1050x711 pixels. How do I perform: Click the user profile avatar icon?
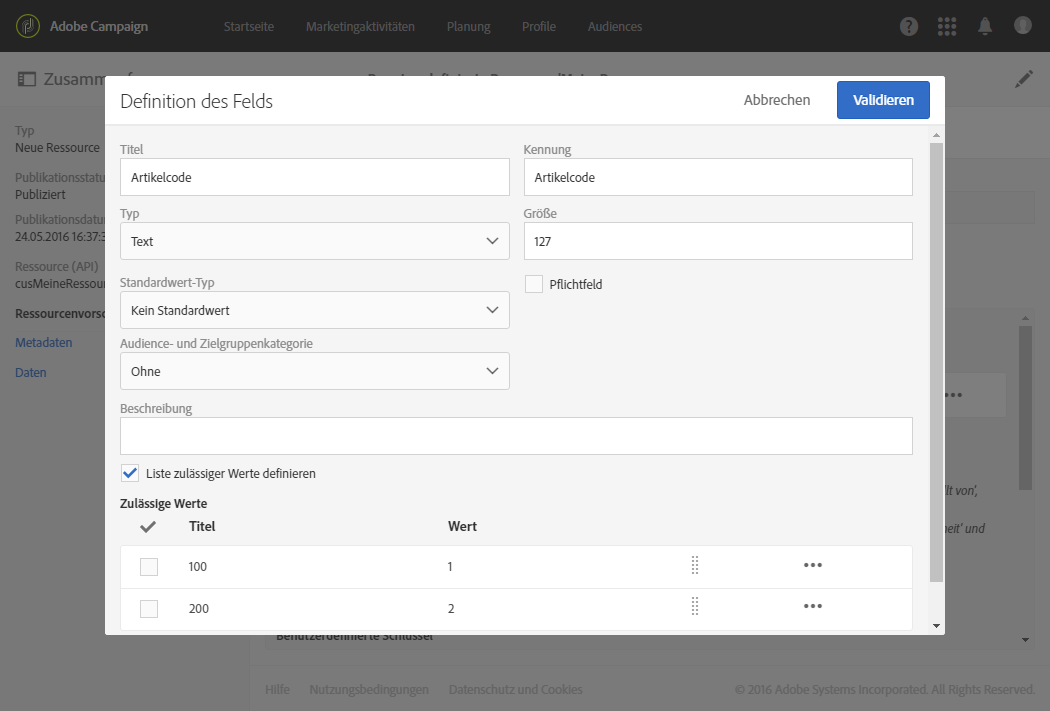tap(1022, 26)
